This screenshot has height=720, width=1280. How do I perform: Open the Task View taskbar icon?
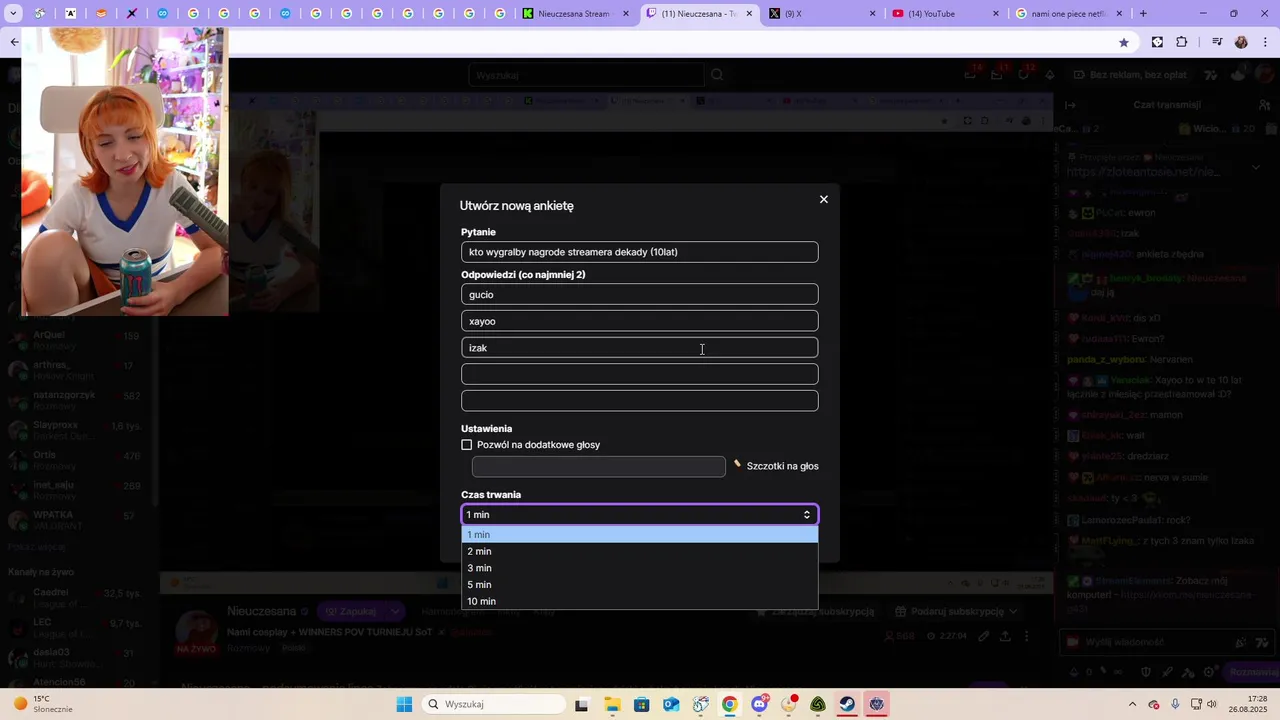(x=582, y=704)
